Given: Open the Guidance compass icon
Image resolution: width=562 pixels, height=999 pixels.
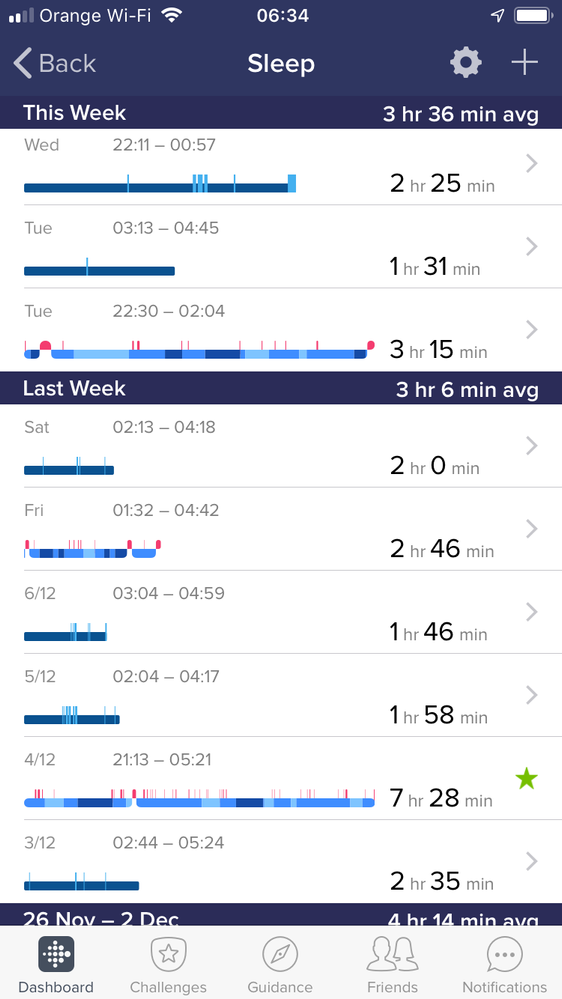Looking at the screenshot, I should [280, 954].
